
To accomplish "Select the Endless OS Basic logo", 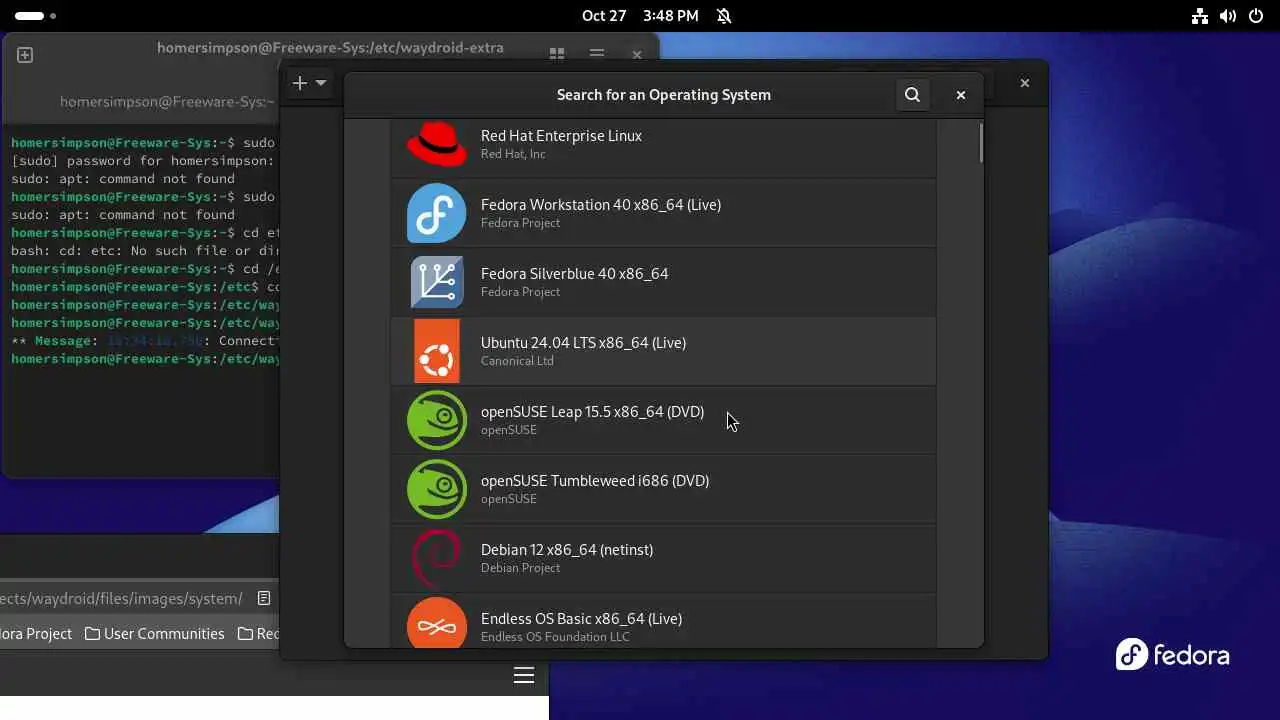I will (437, 623).
